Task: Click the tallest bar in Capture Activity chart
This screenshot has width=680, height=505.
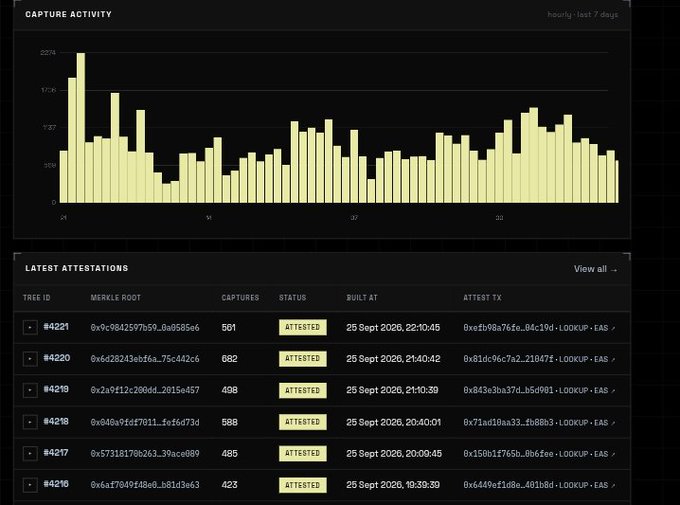Action: tap(81, 128)
